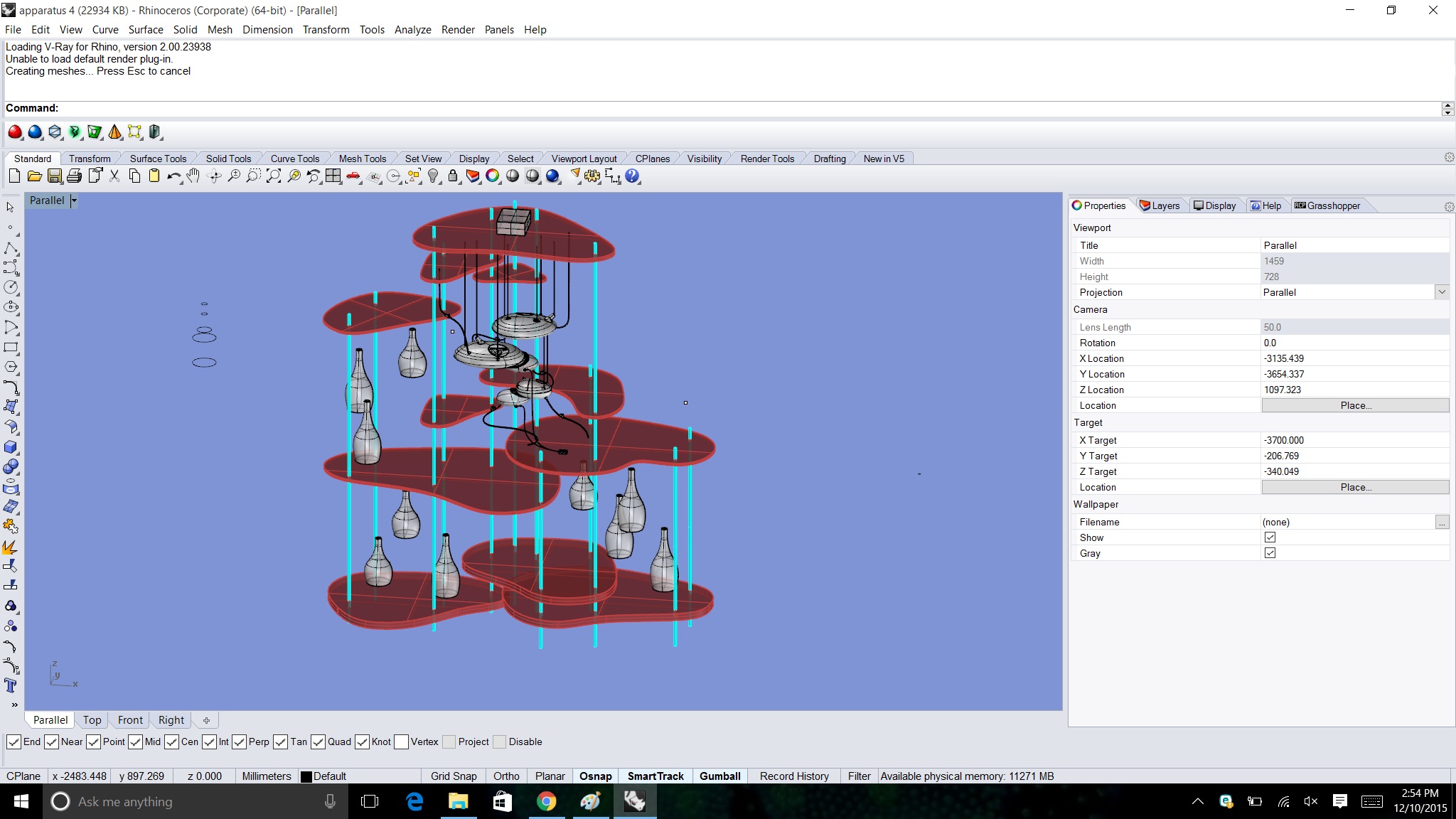This screenshot has width=1456, height=819.
Task: Click the Camera Location Place button
Action: coord(1355,405)
